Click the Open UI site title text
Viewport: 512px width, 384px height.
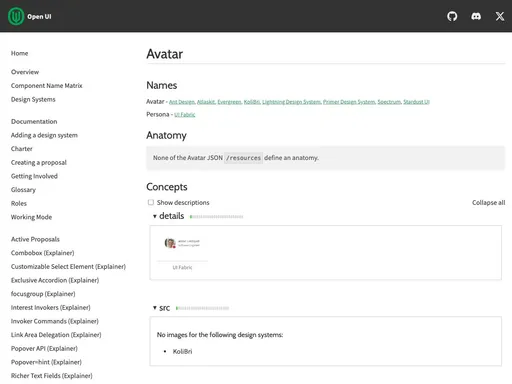click(x=39, y=16)
